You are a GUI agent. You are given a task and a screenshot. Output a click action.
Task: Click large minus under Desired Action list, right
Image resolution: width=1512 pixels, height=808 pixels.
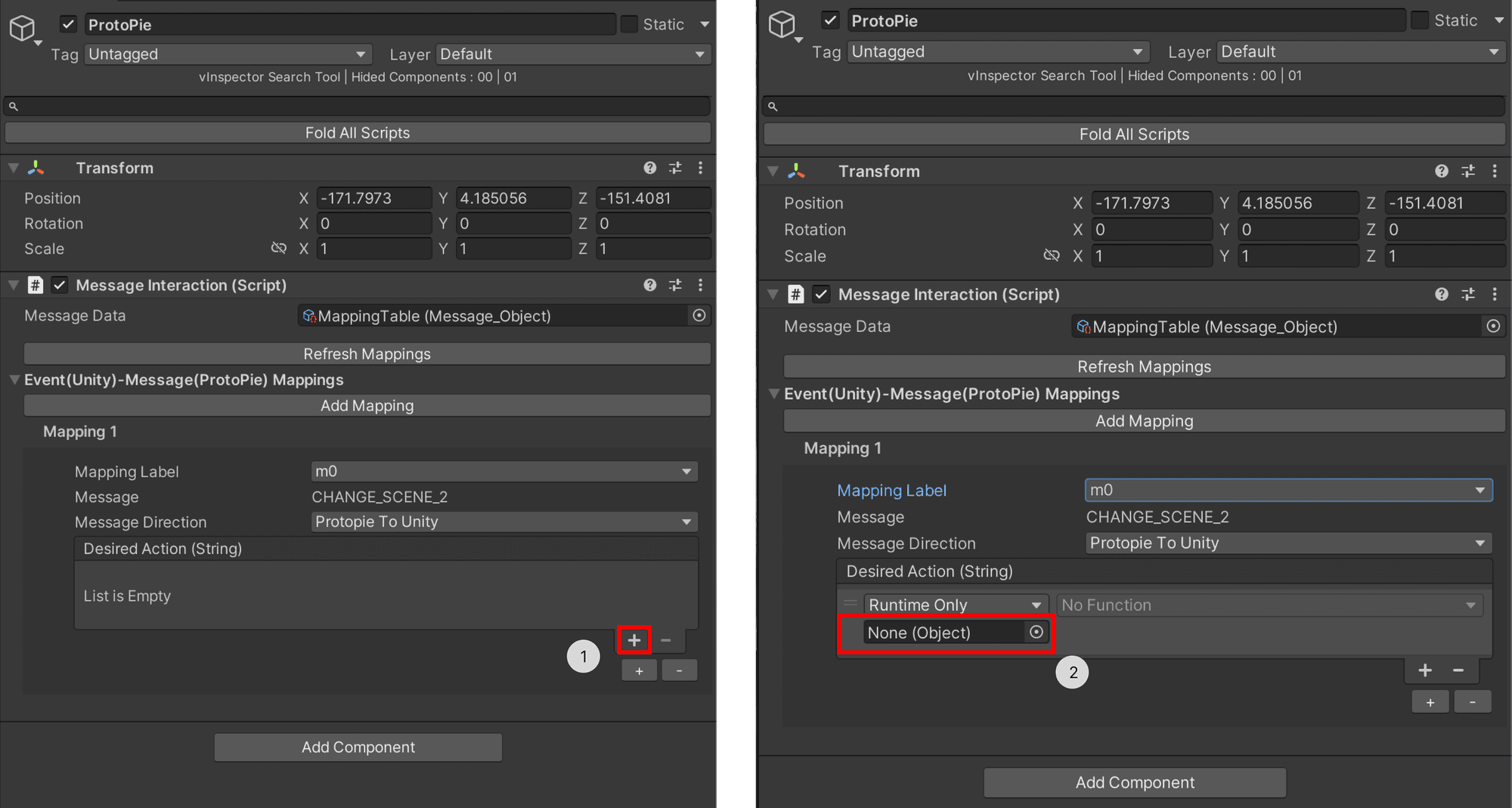[x=1458, y=670]
